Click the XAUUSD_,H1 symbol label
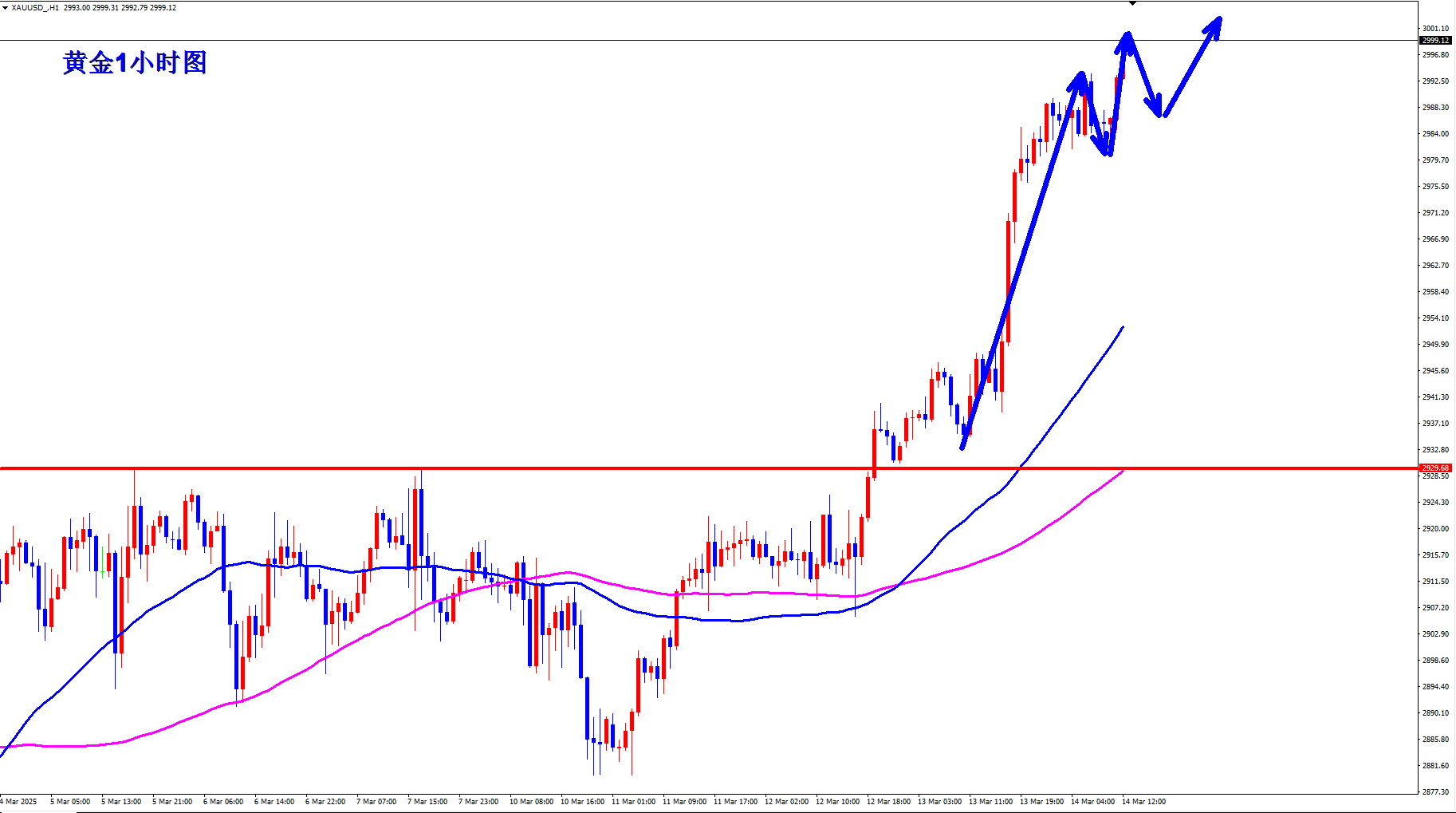The height and width of the screenshot is (813, 1456). (x=35, y=8)
